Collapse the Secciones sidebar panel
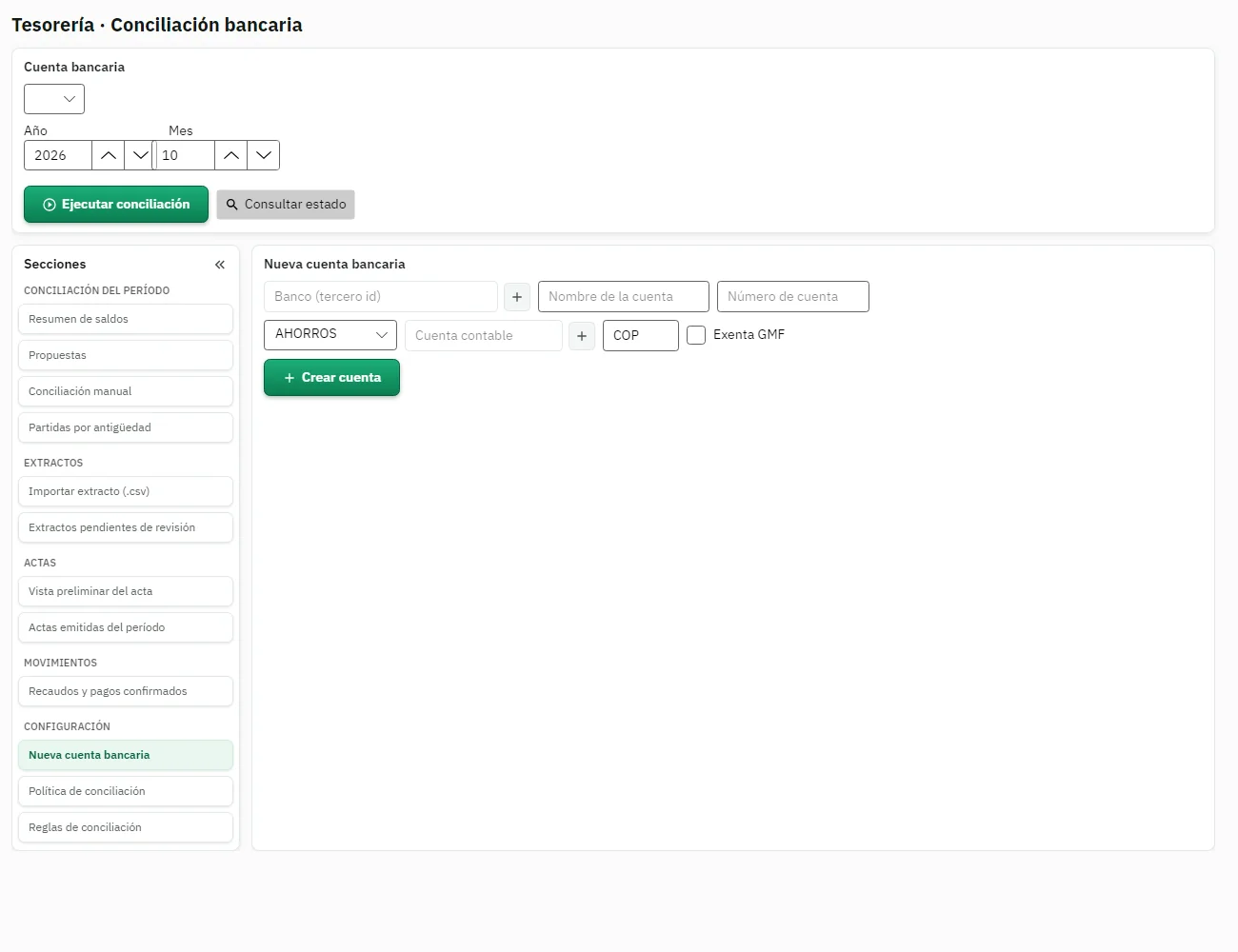1238x952 pixels. (x=220, y=265)
